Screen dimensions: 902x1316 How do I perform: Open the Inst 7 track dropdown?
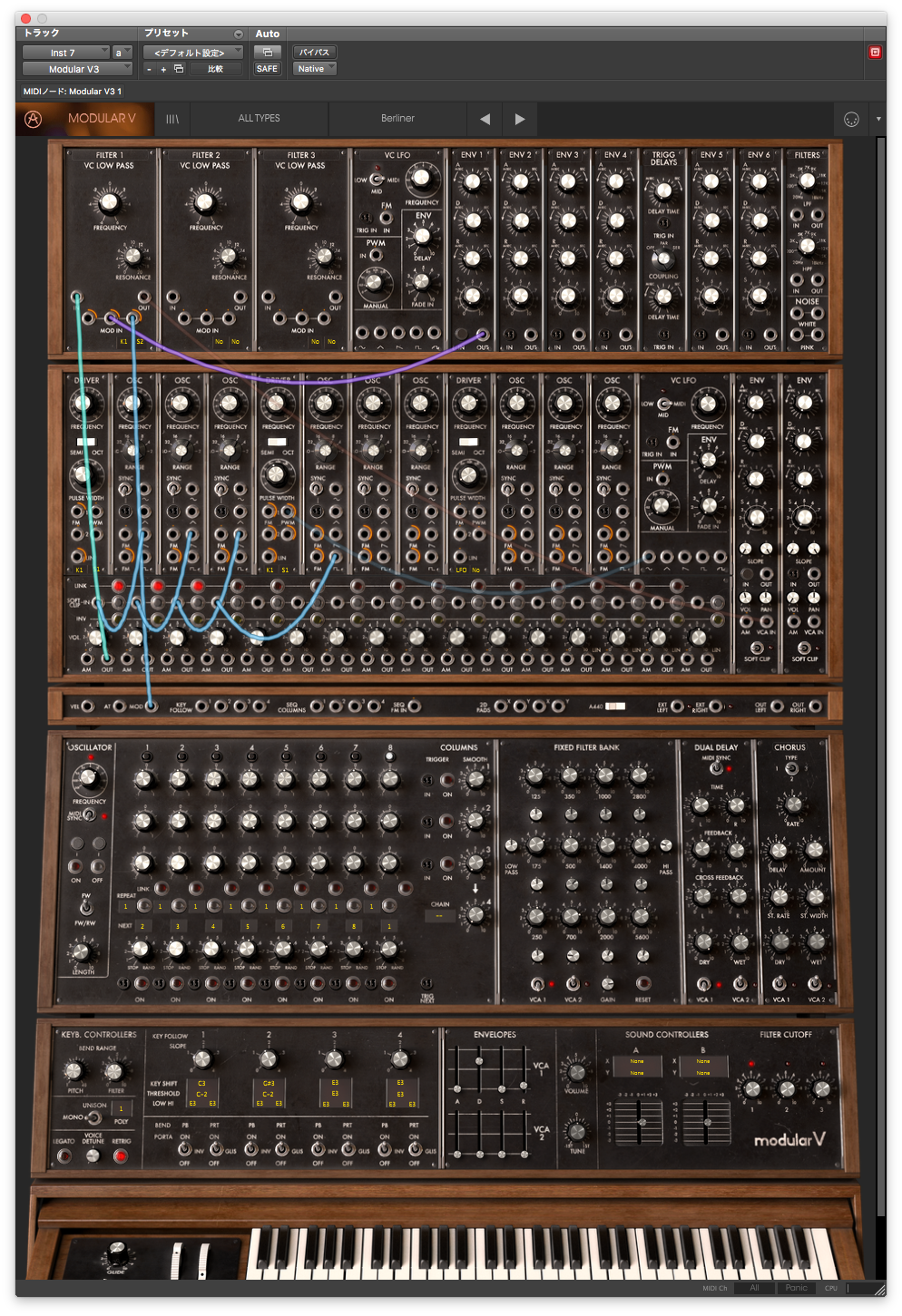[x=66, y=53]
